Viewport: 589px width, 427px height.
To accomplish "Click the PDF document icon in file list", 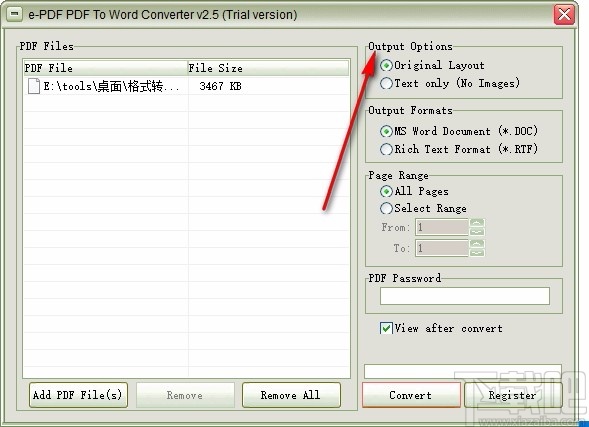I will click(33, 86).
